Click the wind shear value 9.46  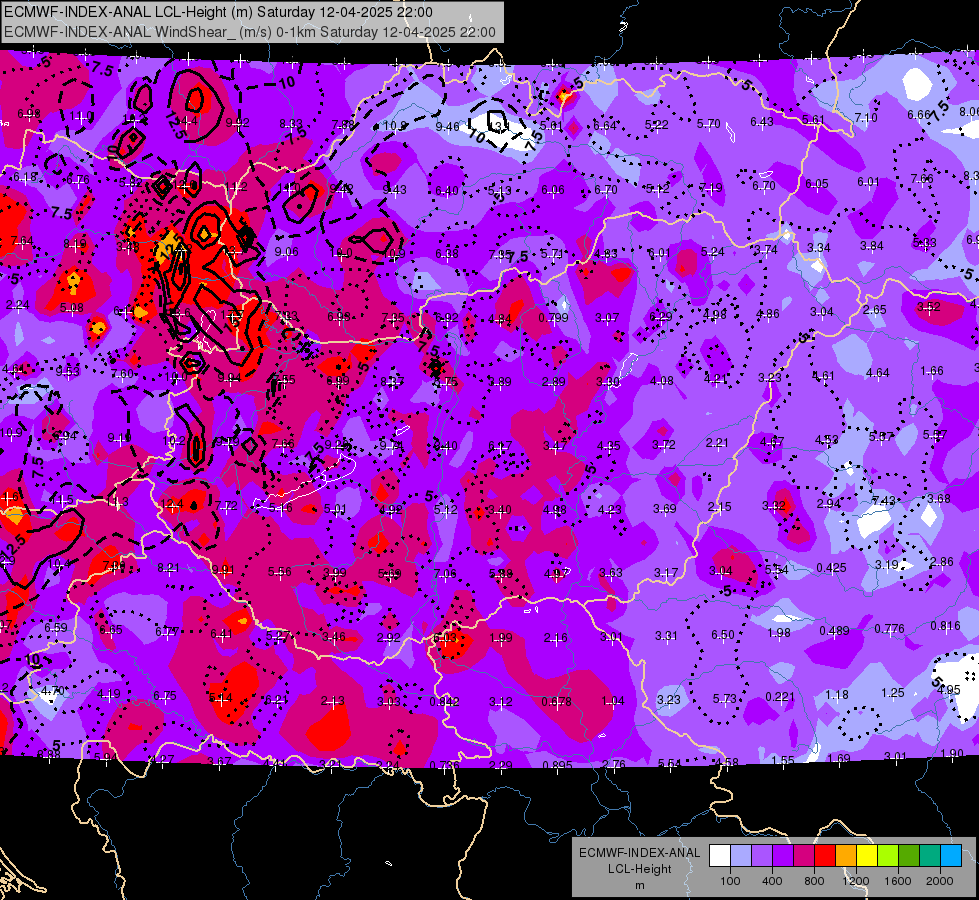(x=447, y=127)
